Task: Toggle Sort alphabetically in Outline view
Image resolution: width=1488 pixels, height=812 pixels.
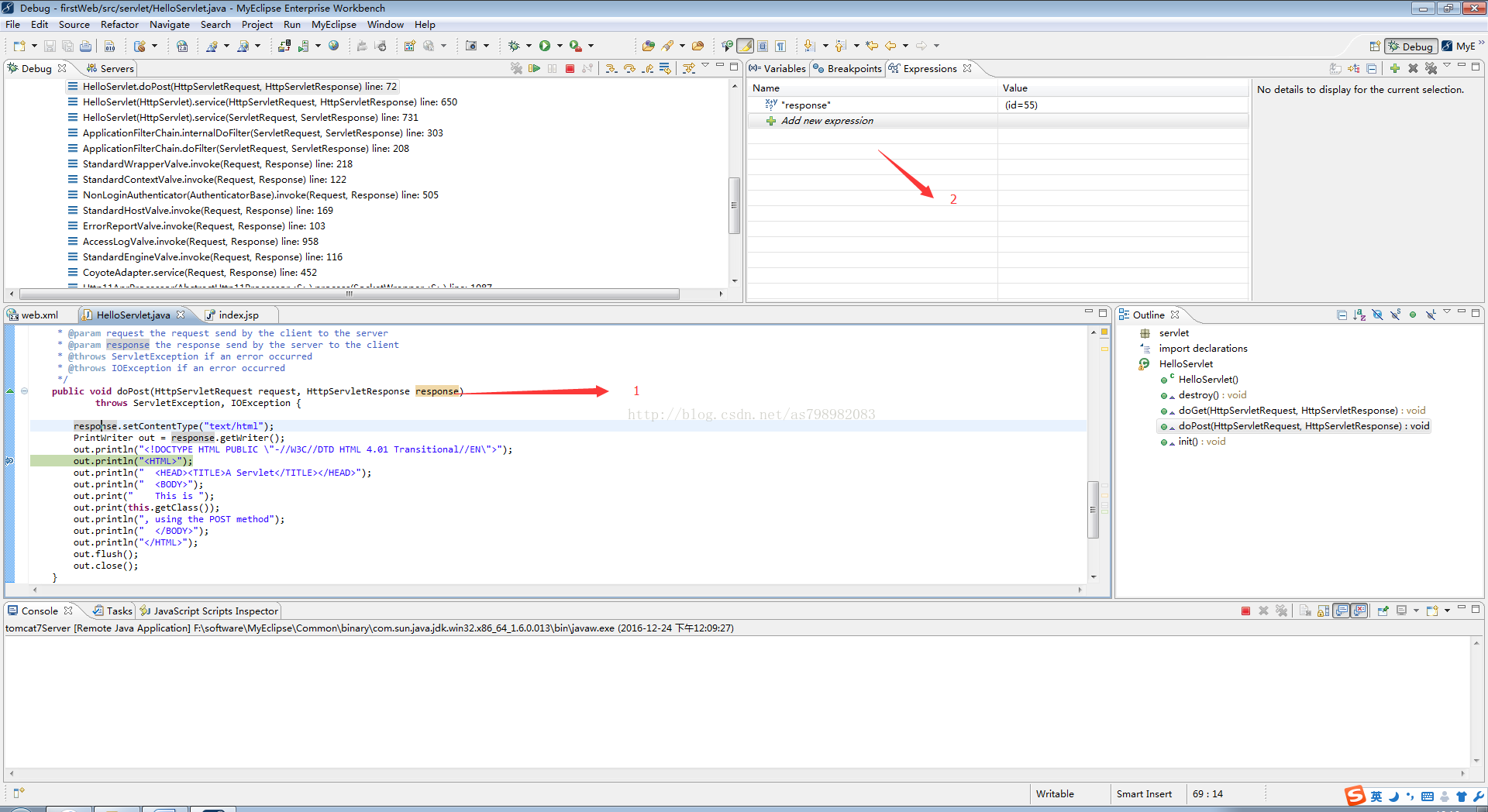Action: (1359, 315)
